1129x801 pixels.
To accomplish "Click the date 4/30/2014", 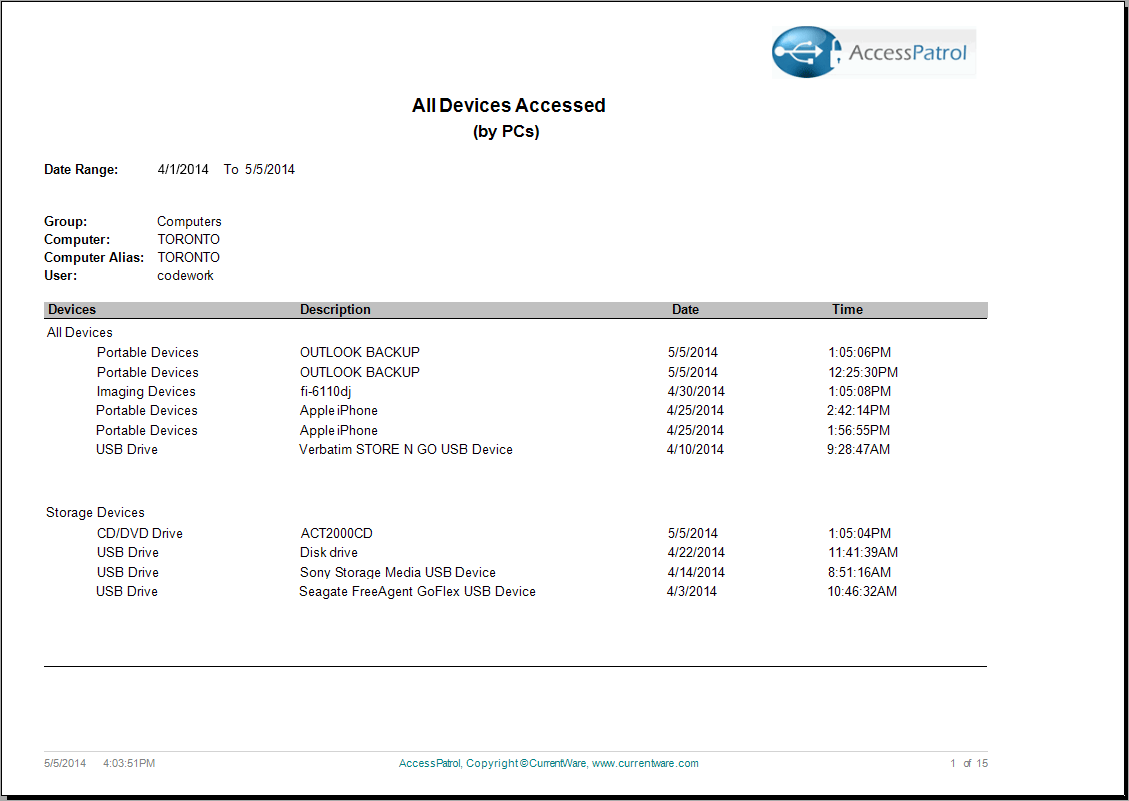I will point(696,391).
